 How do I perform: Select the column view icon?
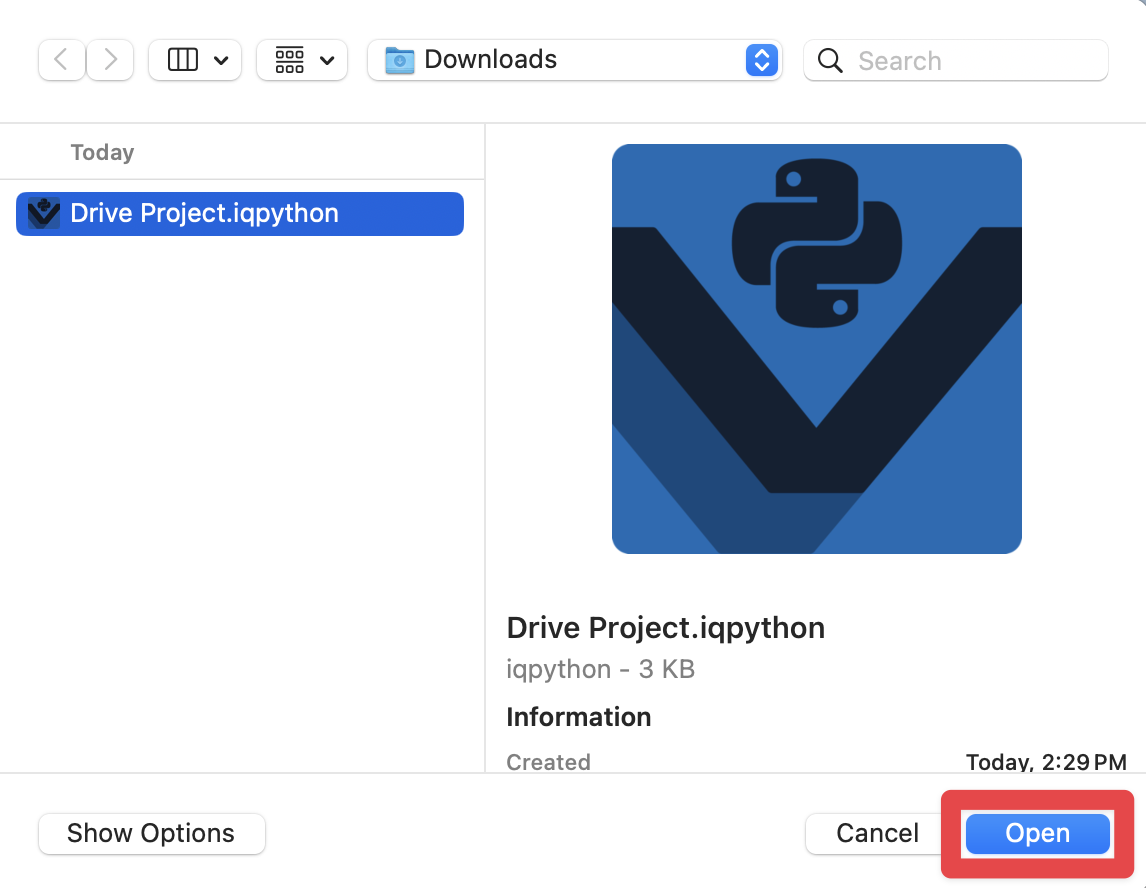coord(181,60)
